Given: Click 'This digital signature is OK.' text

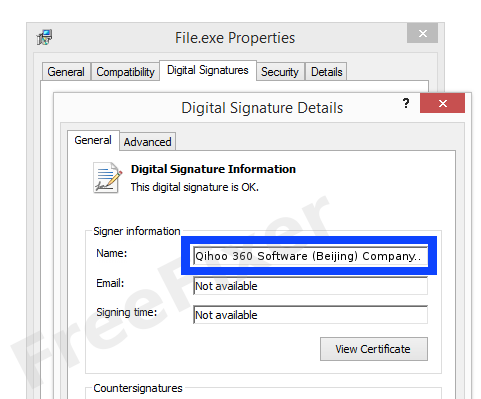Looking at the screenshot, I should 195,187.
